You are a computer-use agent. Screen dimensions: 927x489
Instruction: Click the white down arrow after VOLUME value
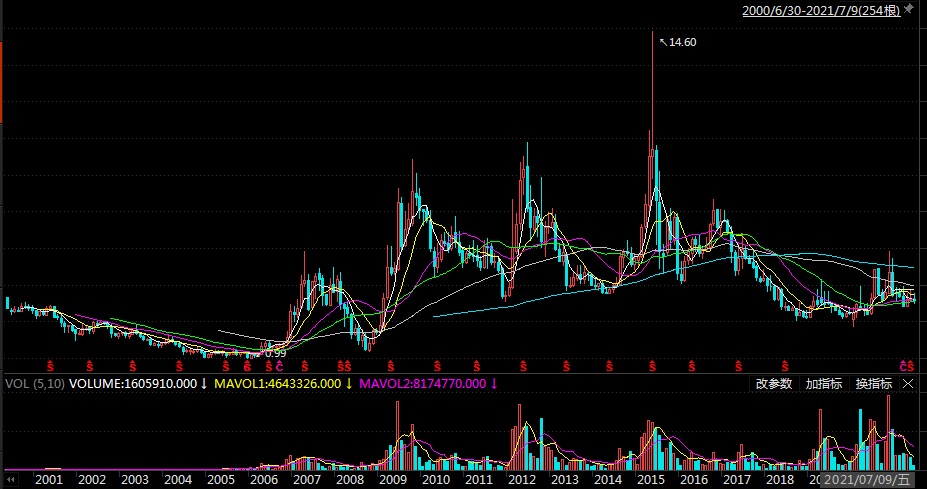pyautogui.click(x=204, y=384)
